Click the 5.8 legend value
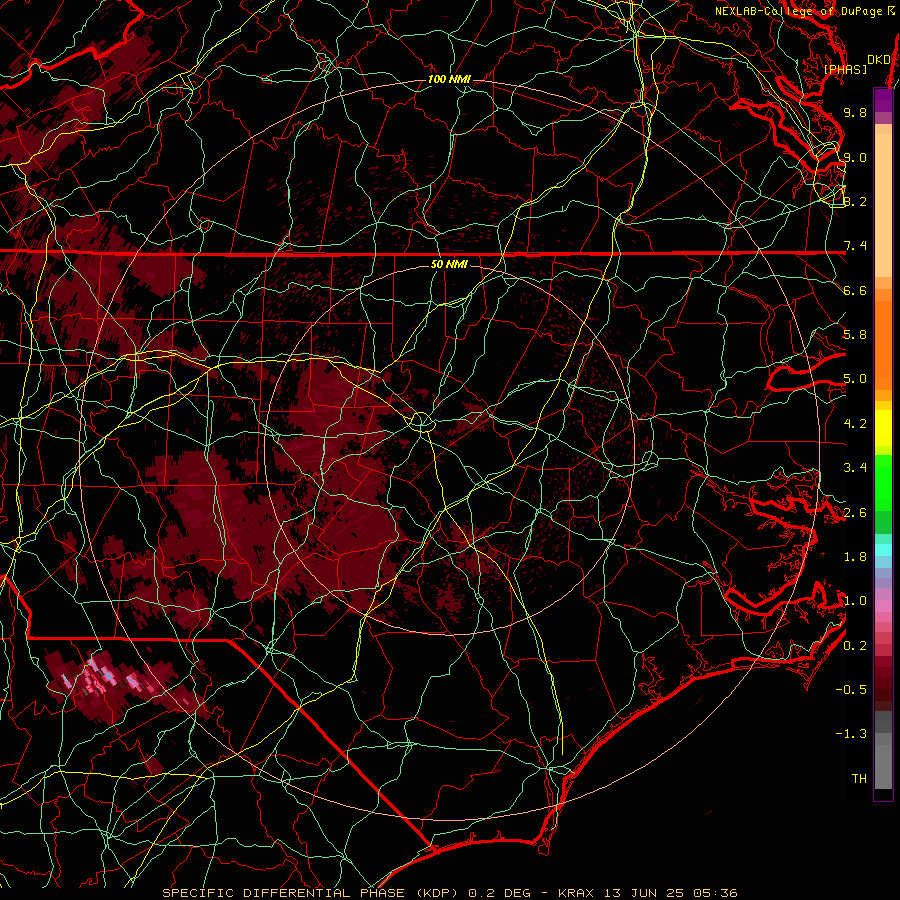This screenshot has width=900, height=900. (855, 335)
